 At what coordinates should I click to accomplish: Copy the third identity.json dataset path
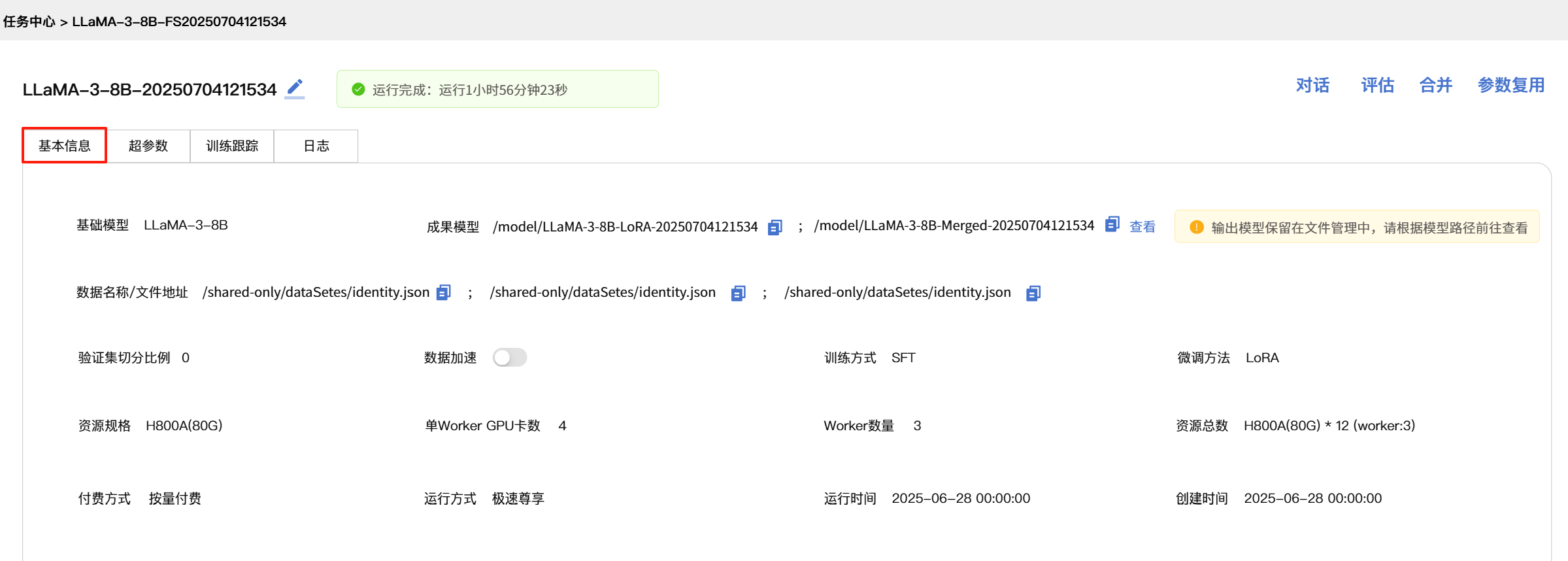(1033, 293)
